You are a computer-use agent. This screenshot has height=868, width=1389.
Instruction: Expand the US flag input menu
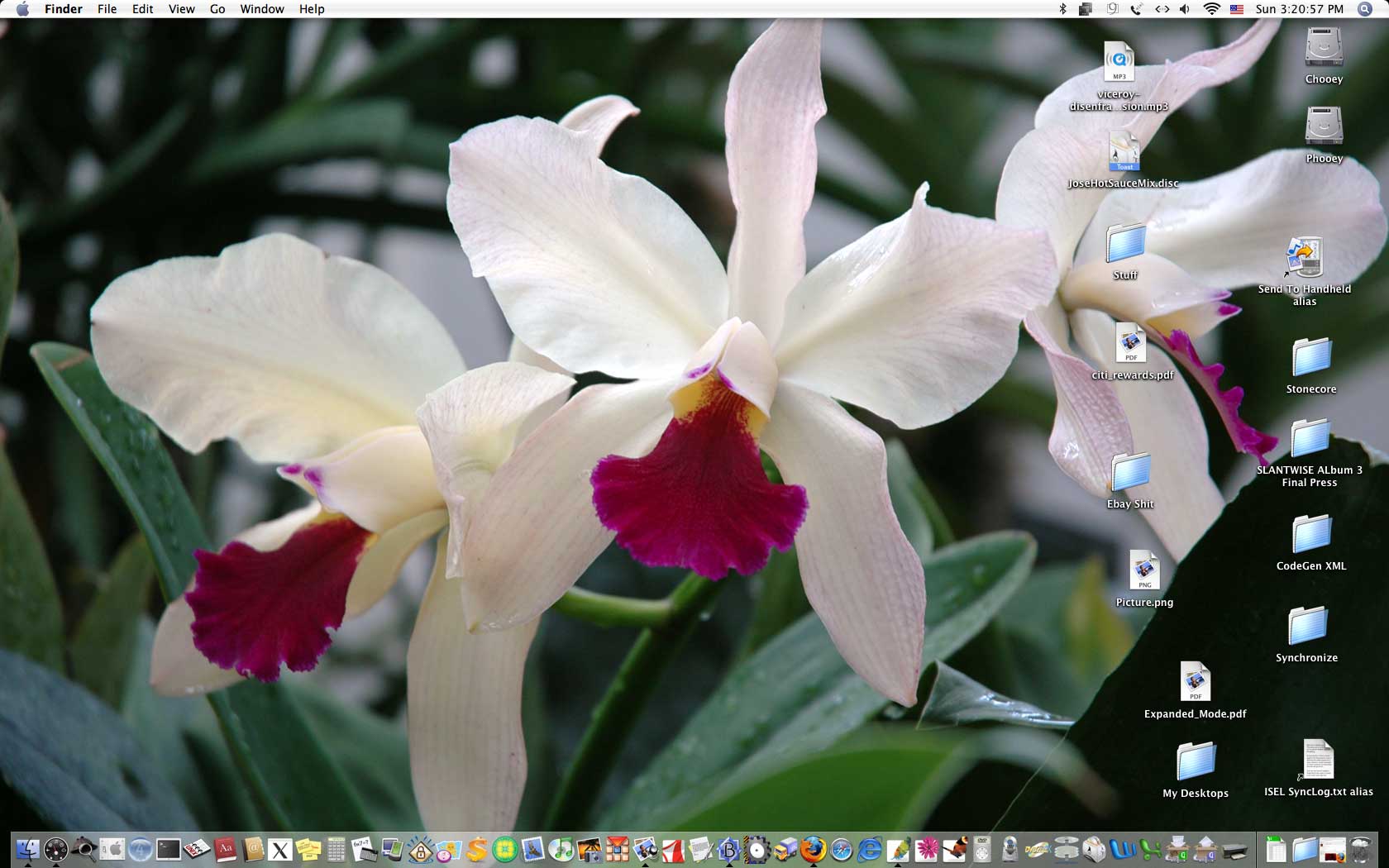click(x=1237, y=9)
